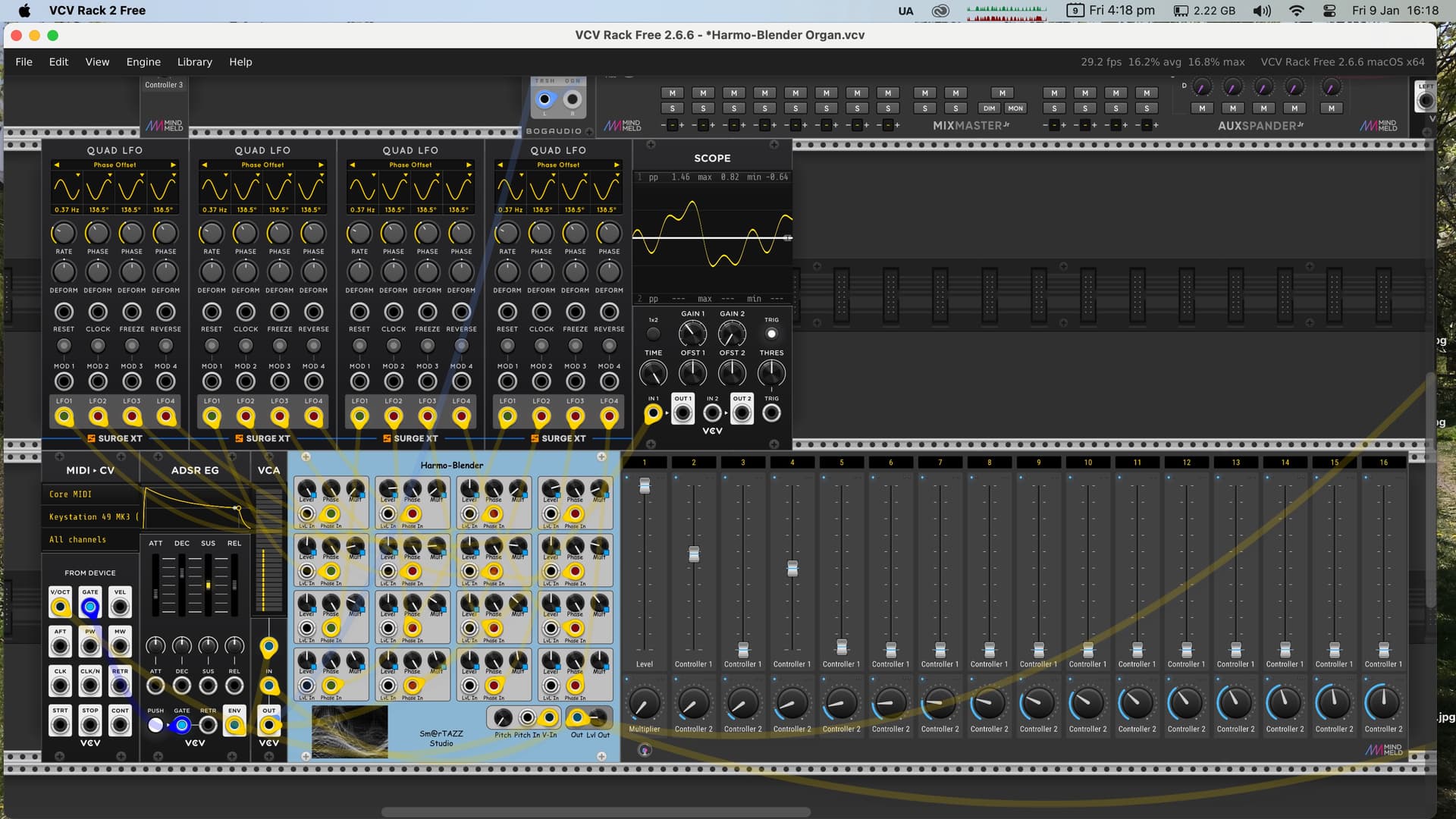Viewport: 1456px width, 819px height.
Task: Click the channel 2 fader handle
Action: [x=694, y=554]
